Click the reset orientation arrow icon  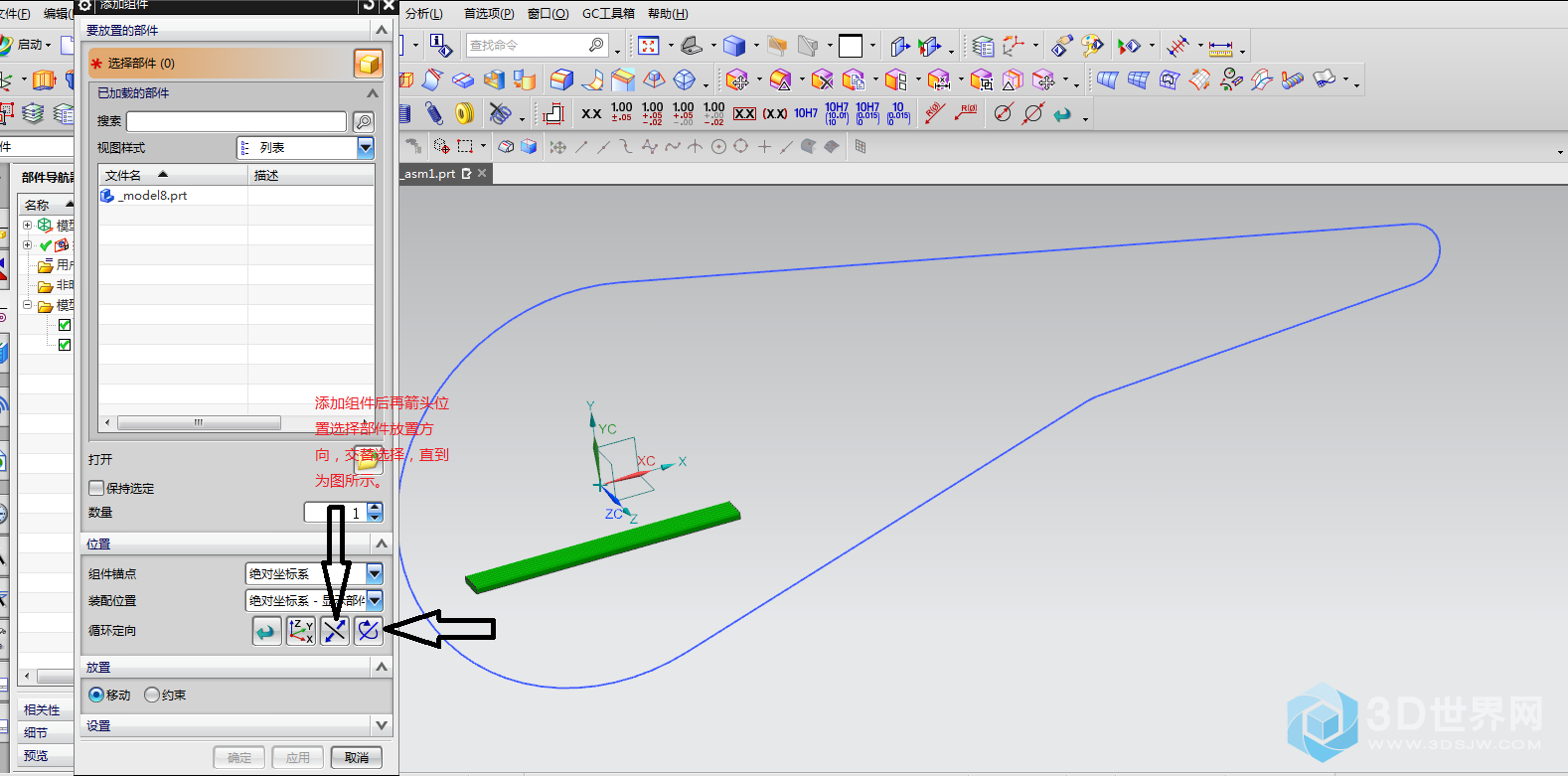267,631
